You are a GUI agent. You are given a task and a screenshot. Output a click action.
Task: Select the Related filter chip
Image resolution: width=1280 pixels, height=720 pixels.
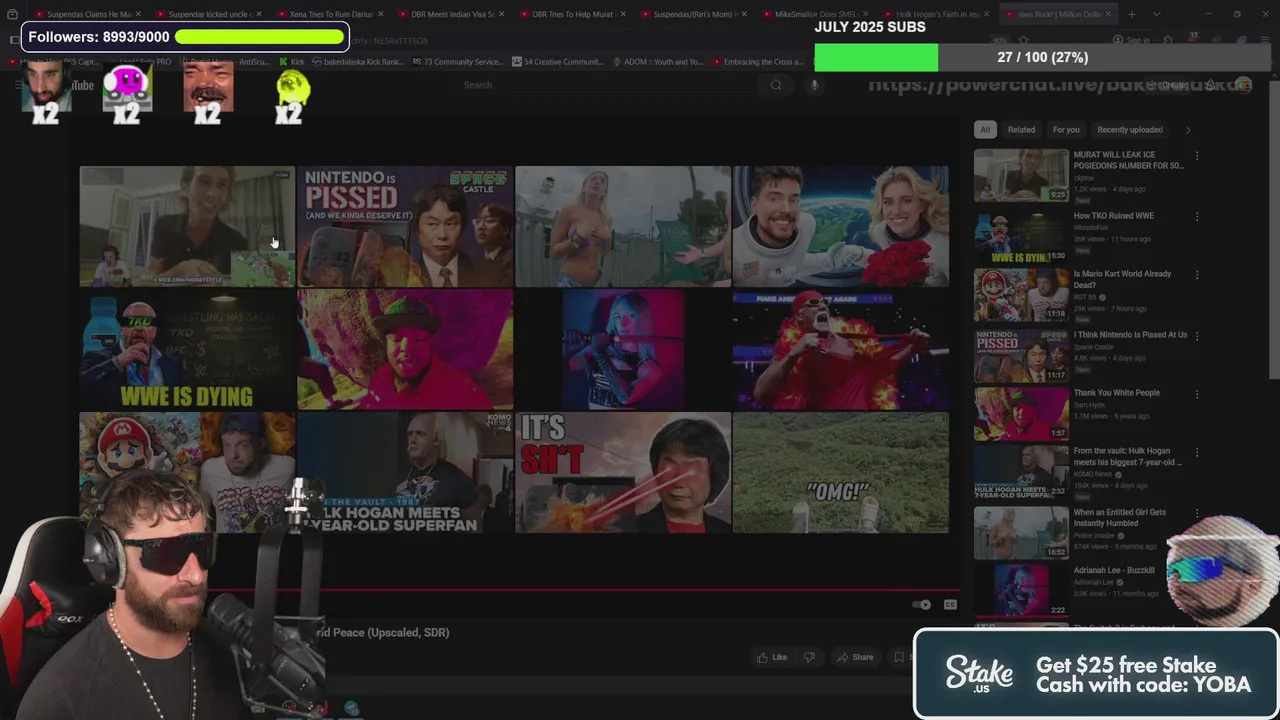click(1021, 130)
